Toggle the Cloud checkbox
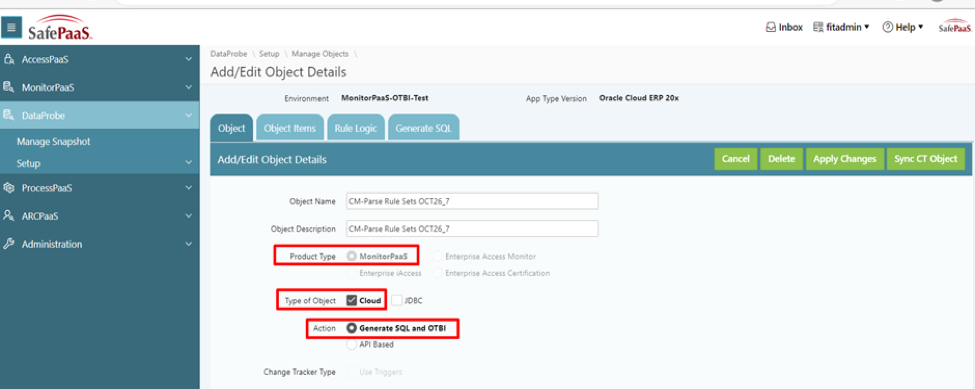 (x=351, y=301)
